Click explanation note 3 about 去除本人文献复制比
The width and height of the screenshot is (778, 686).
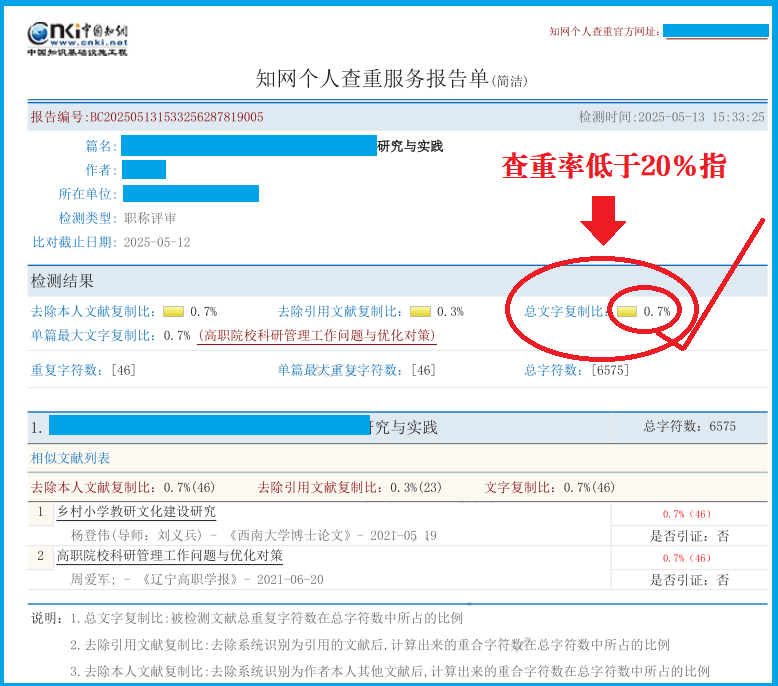tap(390, 672)
